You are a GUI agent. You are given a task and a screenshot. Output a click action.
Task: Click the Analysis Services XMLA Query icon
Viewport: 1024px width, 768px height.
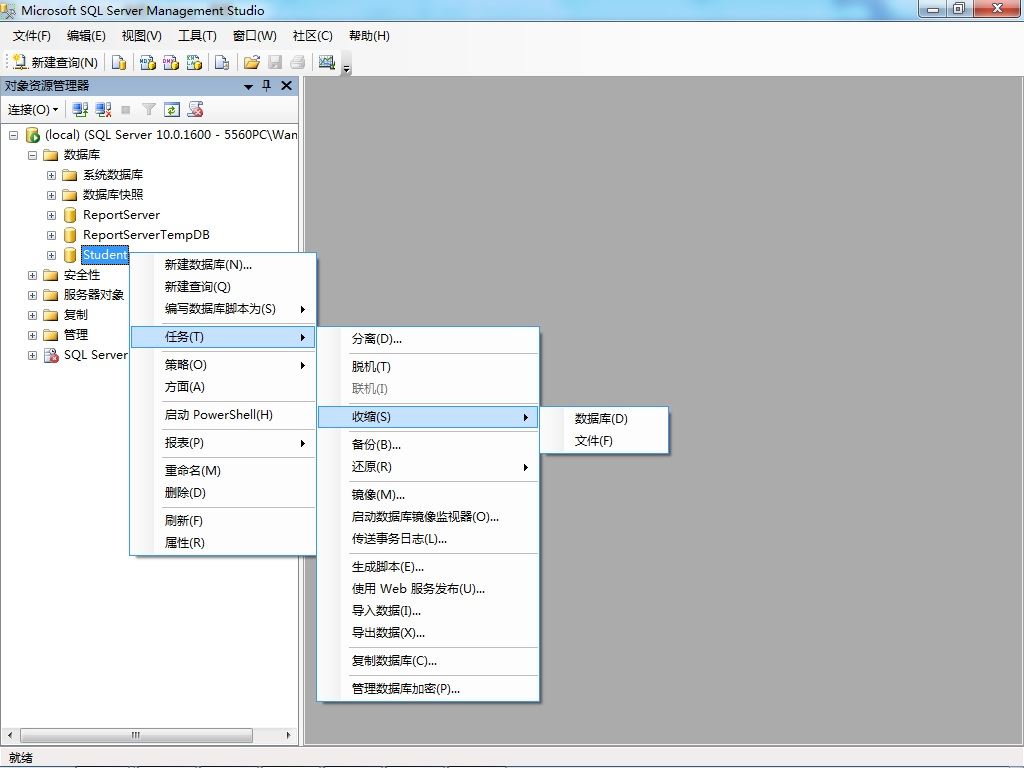click(x=194, y=62)
